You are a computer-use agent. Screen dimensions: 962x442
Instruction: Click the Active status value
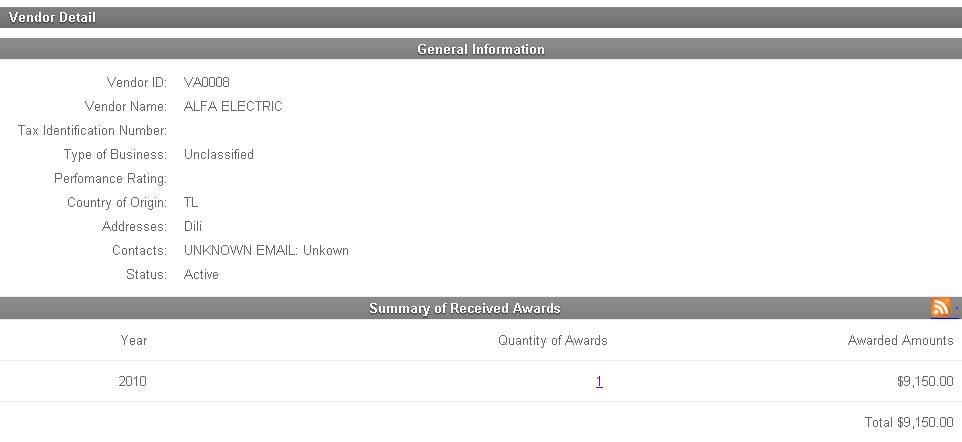(x=201, y=275)
